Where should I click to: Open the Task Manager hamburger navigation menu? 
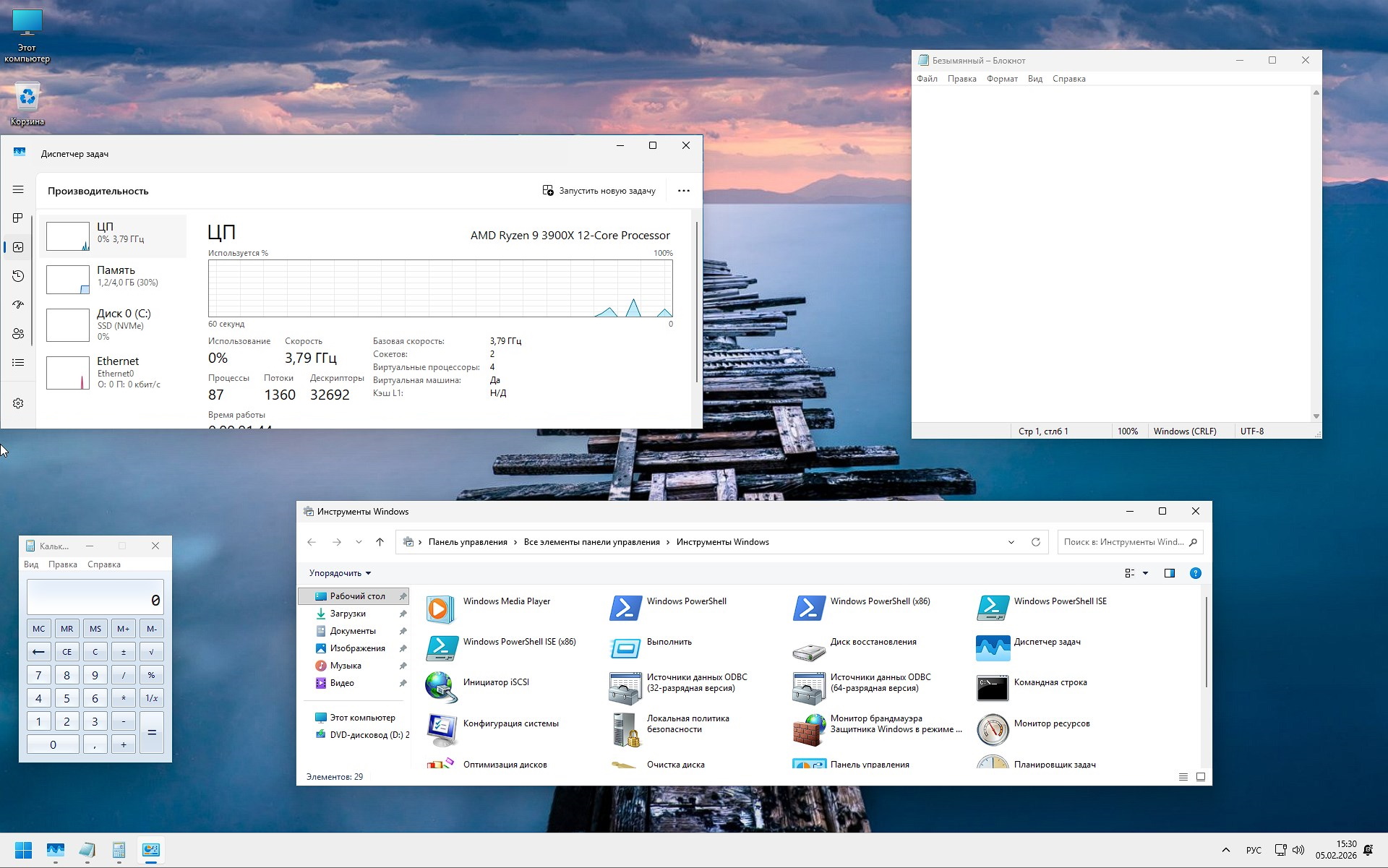click(x=18, y=189)
